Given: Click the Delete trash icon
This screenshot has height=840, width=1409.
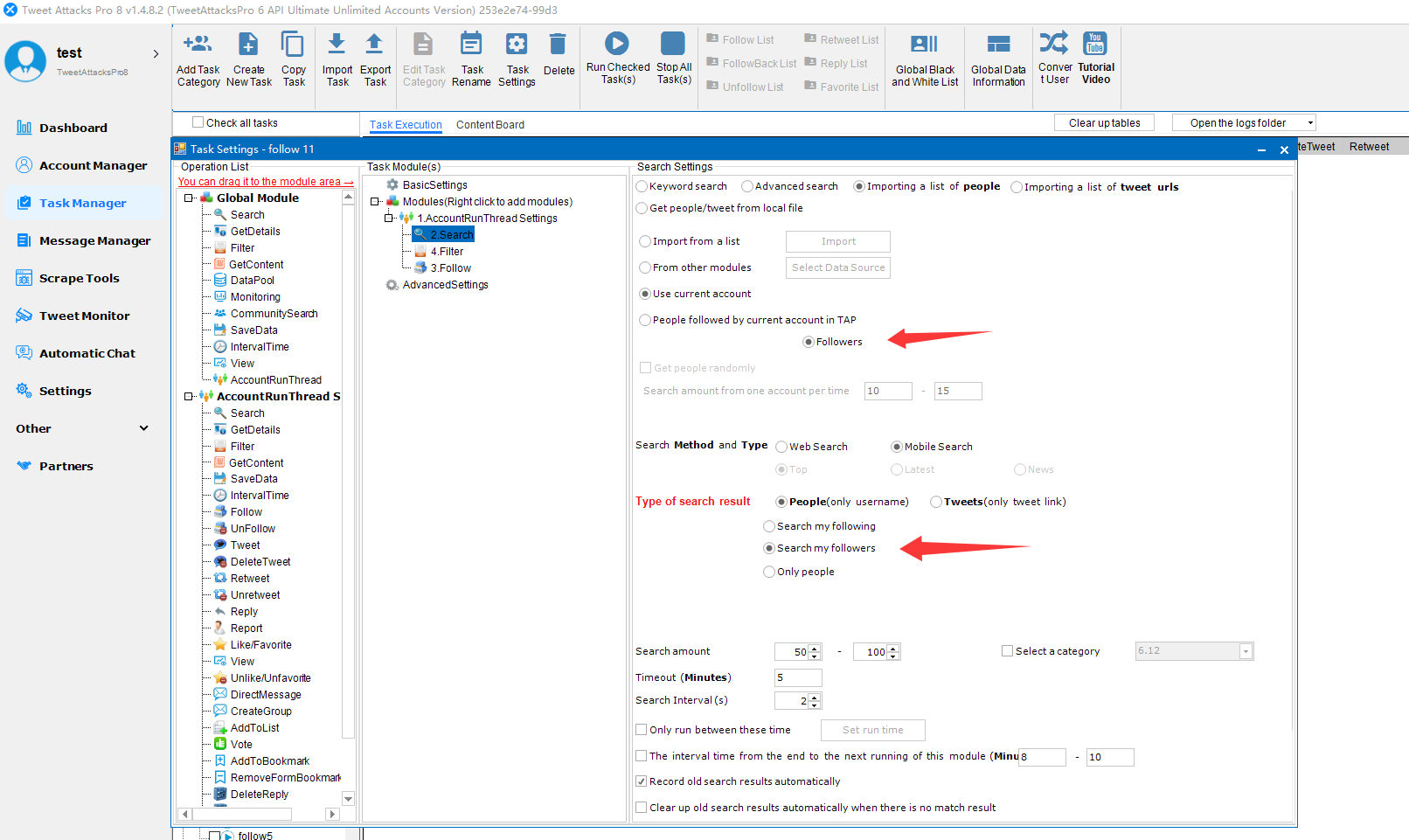Looking at the screenshot, I should (558, 44).
